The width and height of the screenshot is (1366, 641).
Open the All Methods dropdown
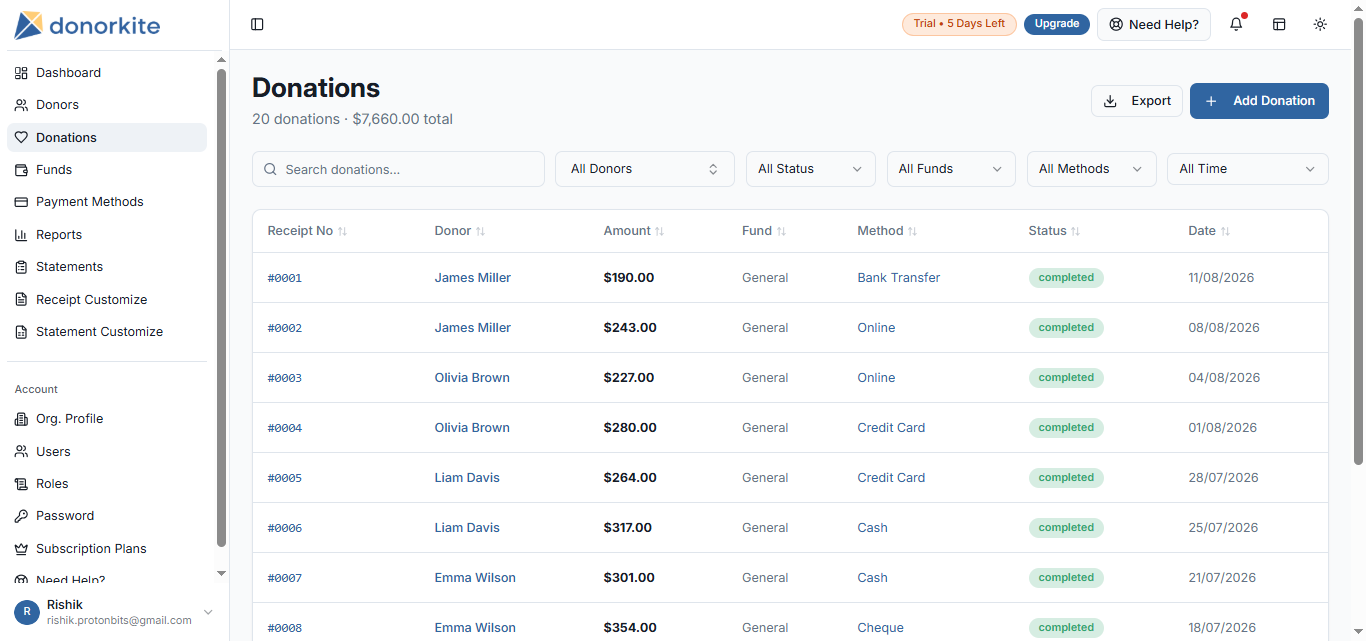(x=1092, y=169)
